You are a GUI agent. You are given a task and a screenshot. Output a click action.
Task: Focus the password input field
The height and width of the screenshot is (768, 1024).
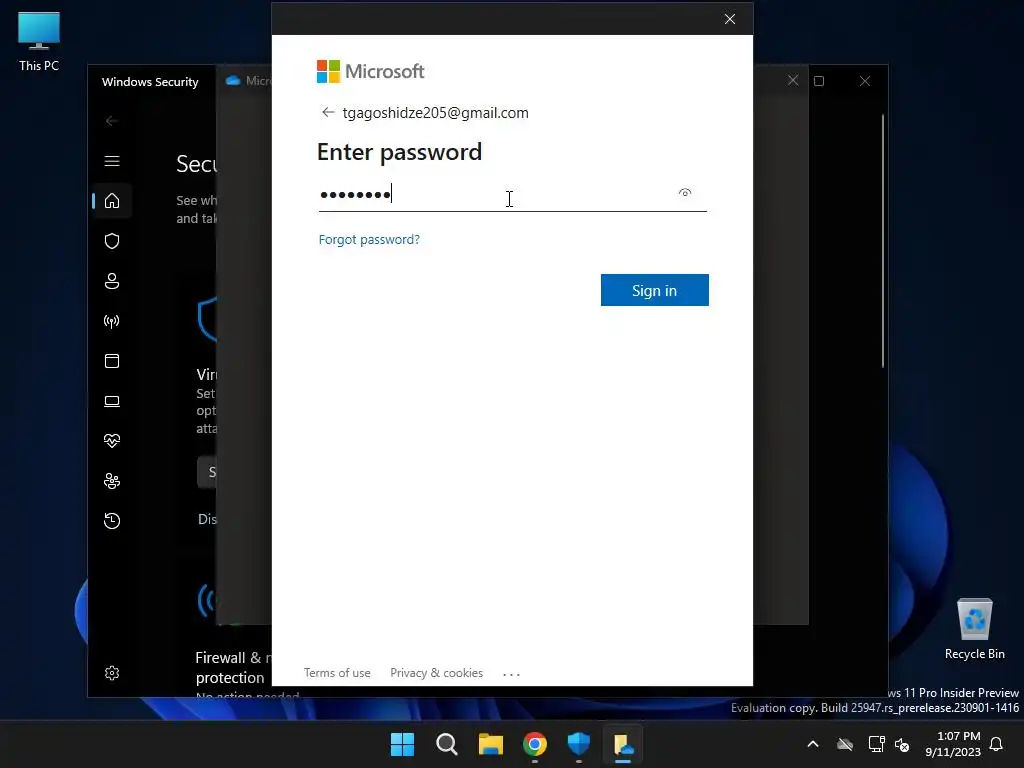point(513,195)
